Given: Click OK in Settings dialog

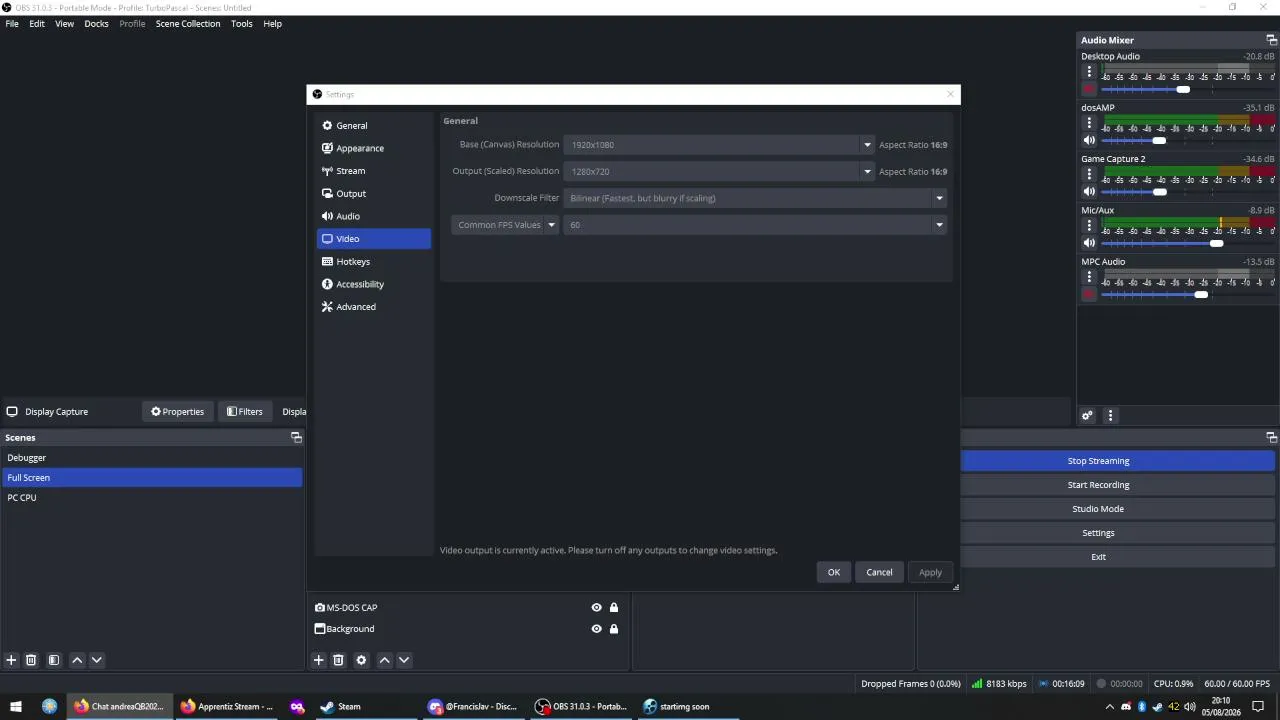Looking at the screenshot, I should [x=834, y=572].
